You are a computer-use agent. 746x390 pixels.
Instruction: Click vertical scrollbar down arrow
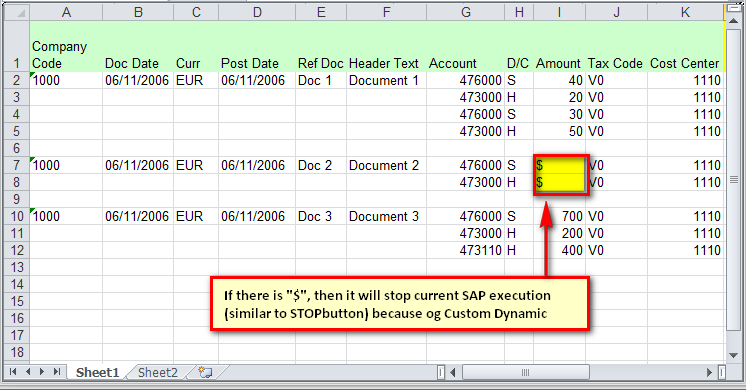coord(733,355)
